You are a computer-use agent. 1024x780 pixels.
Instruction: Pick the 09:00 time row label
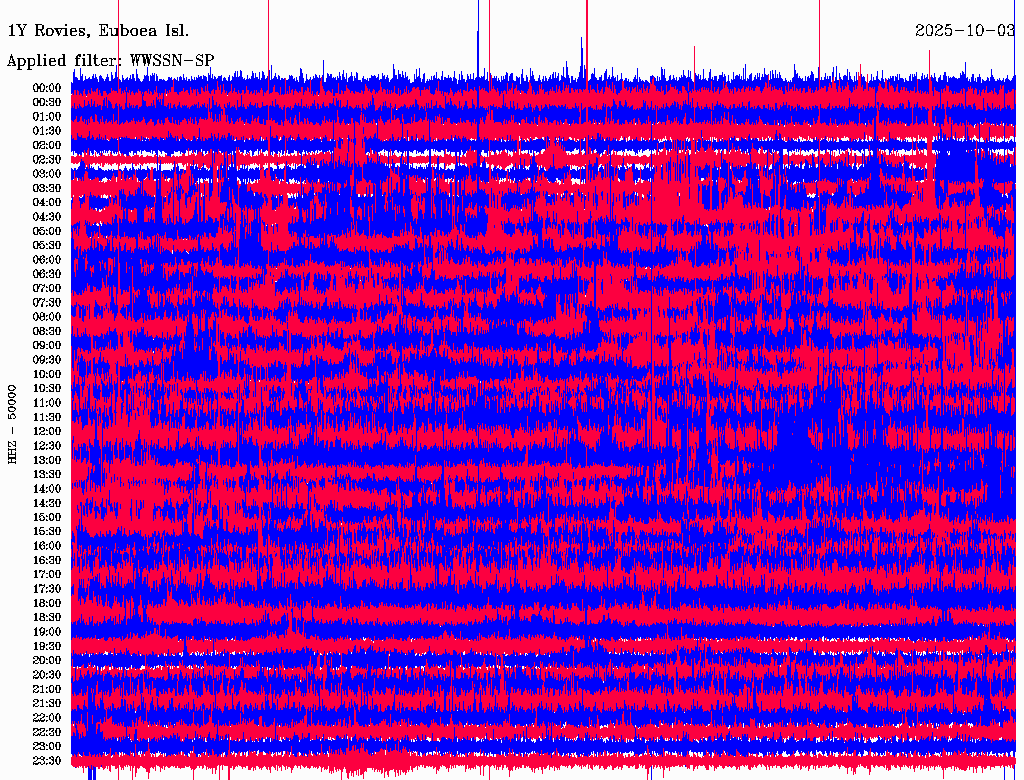point(47,346)
